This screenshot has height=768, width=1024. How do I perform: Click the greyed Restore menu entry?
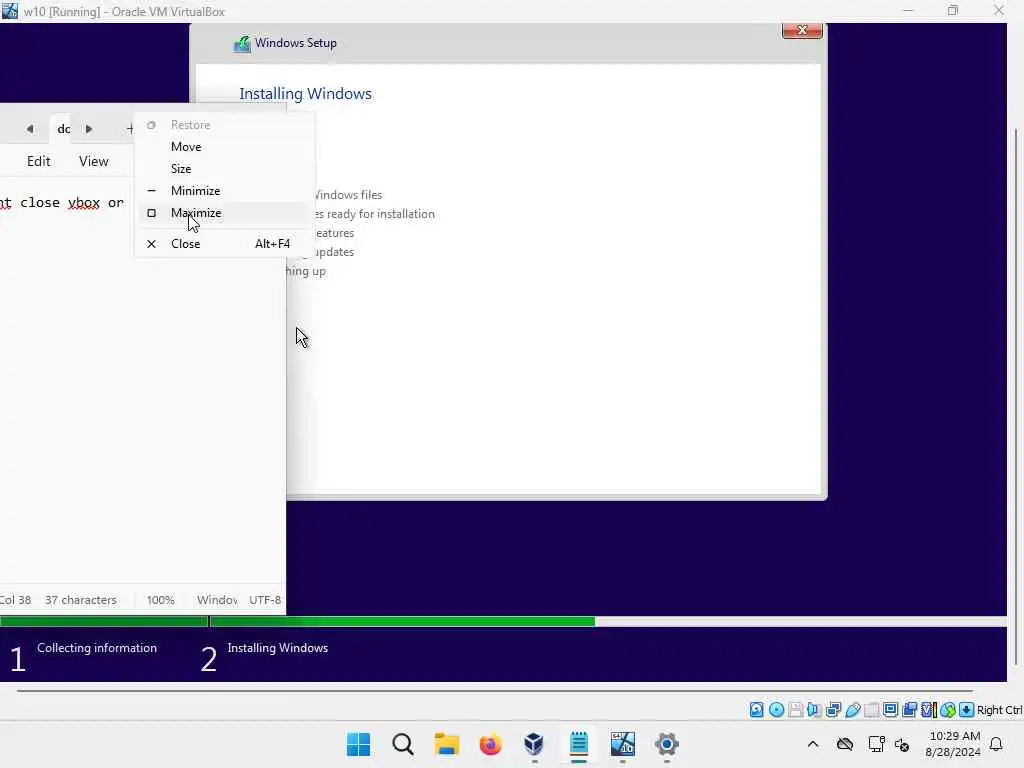[190, 125]
